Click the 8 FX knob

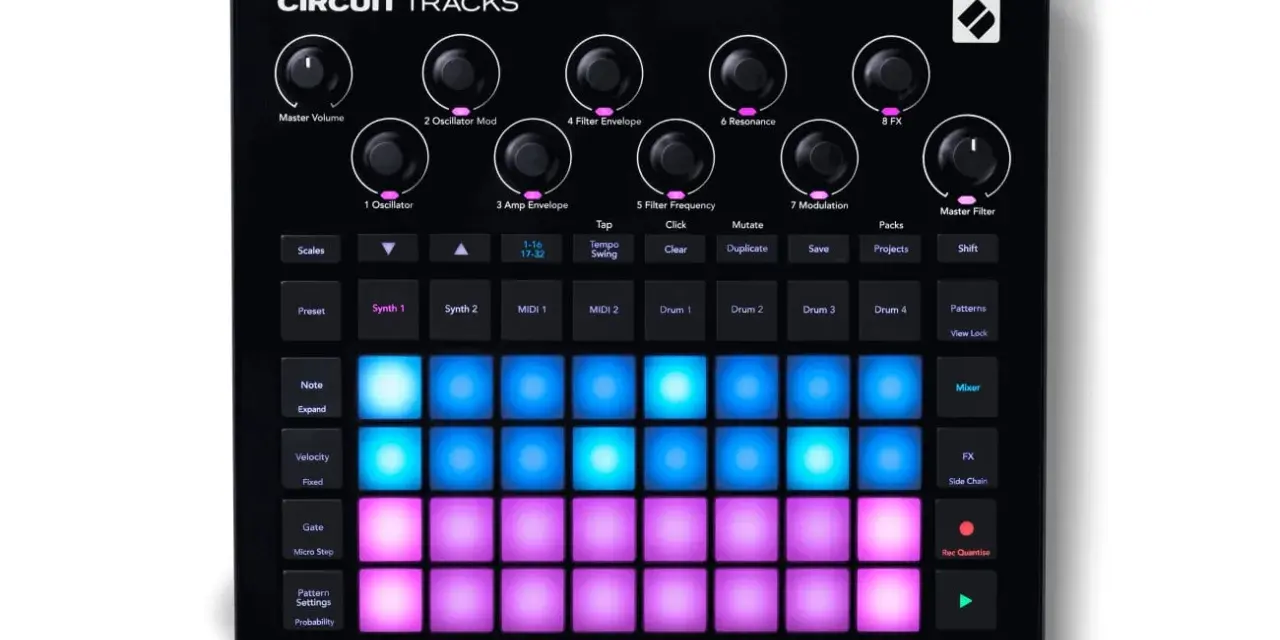891,72
